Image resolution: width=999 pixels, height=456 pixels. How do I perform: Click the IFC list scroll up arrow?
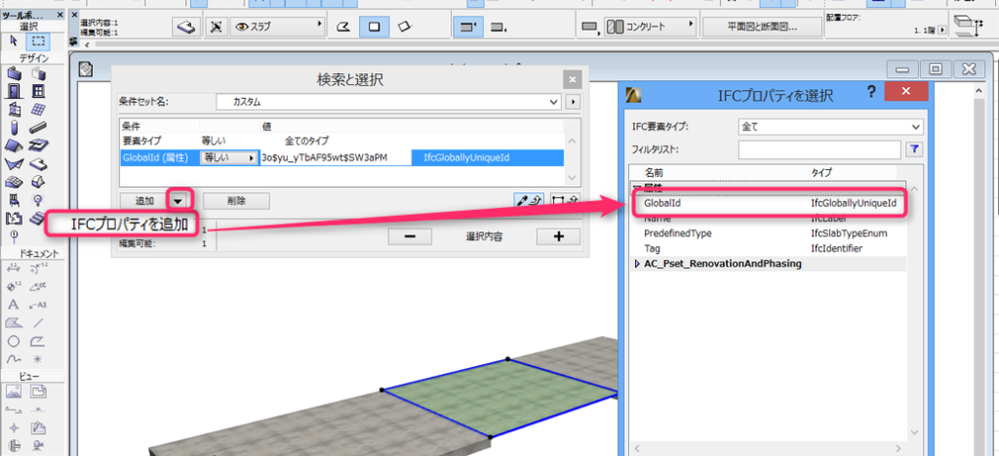click(x=913, y=189)
